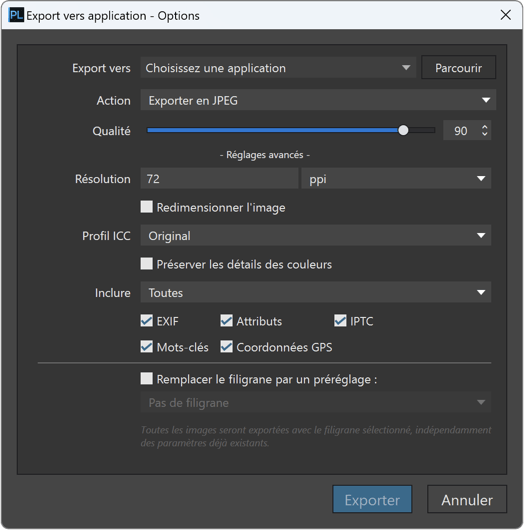Toggle the Coordonnées GPS checkbox
This screenshot has width=524, height=530.
[226, 347]
